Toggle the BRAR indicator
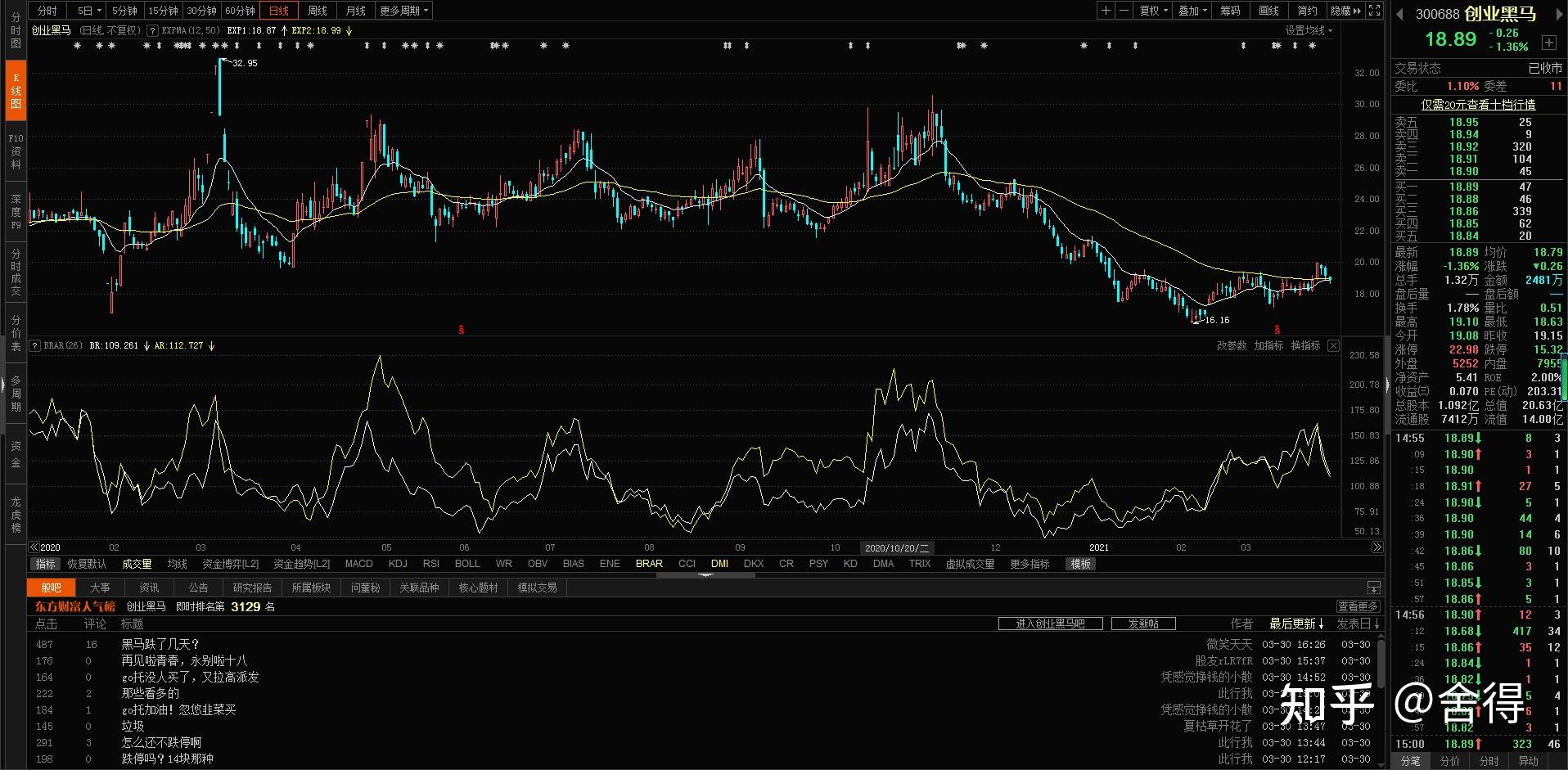Screen dimensions: 1568x770 (649, 564)
